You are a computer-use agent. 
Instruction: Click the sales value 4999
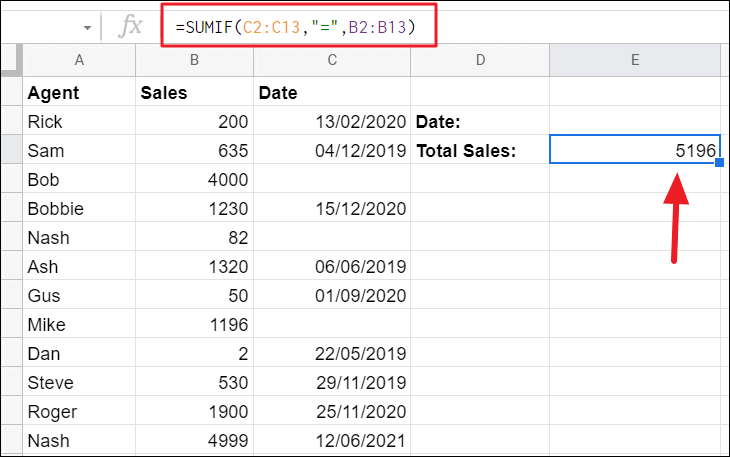[x=193, y=440]
